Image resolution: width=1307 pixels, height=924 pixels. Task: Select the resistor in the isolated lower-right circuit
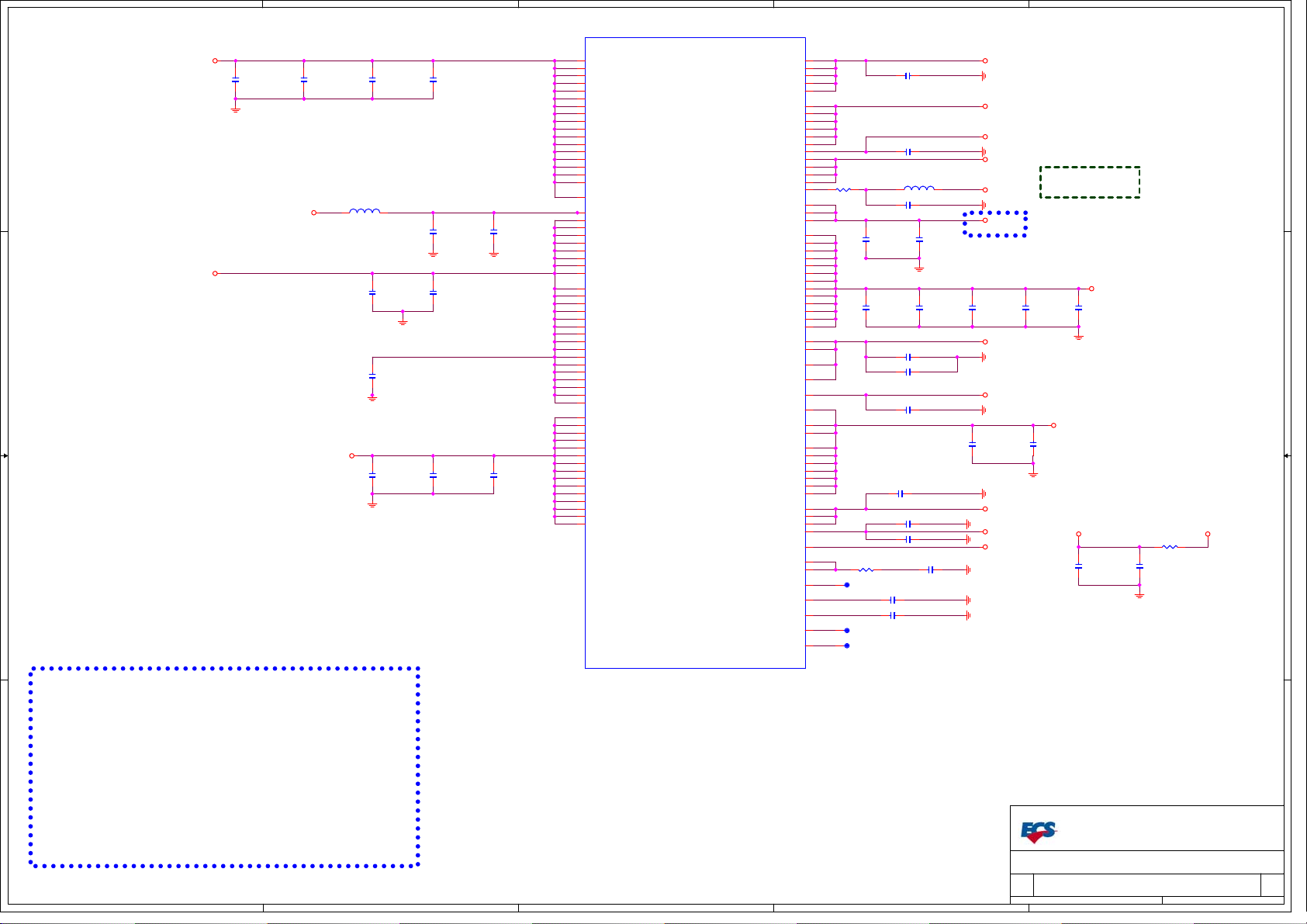(1170, 547)
